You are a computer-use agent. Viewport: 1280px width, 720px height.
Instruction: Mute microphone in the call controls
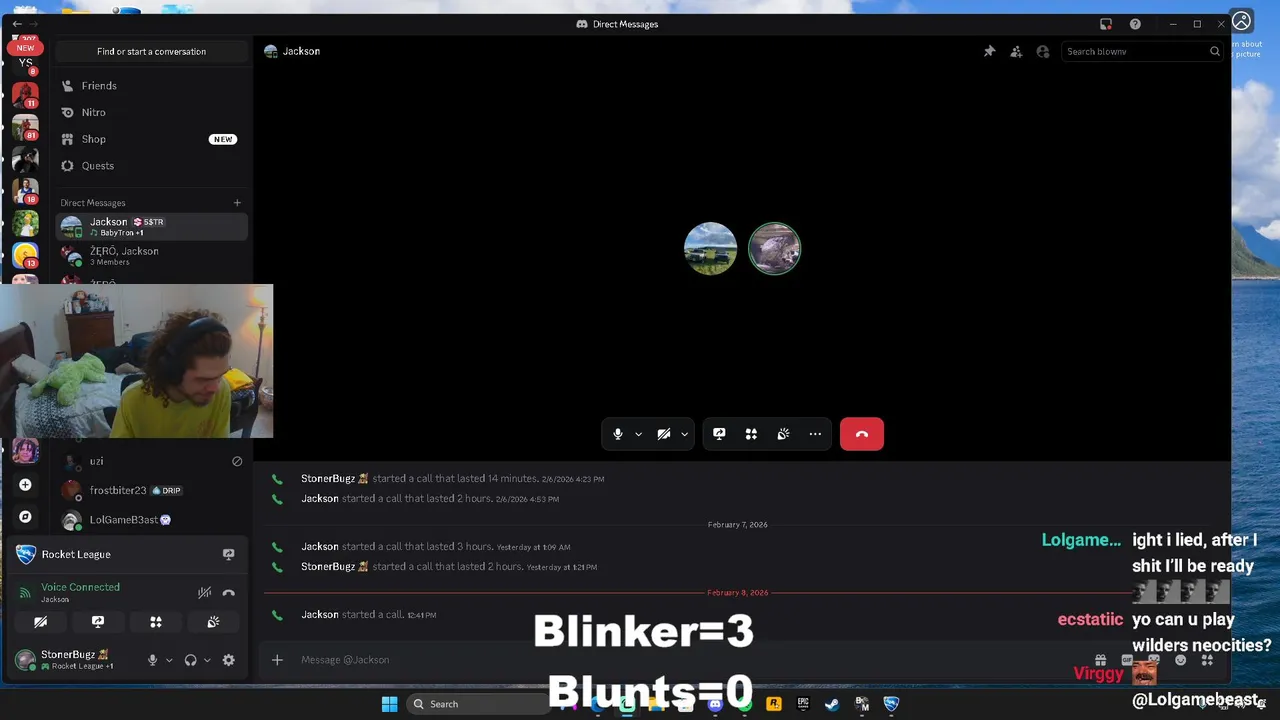[618, 434]
